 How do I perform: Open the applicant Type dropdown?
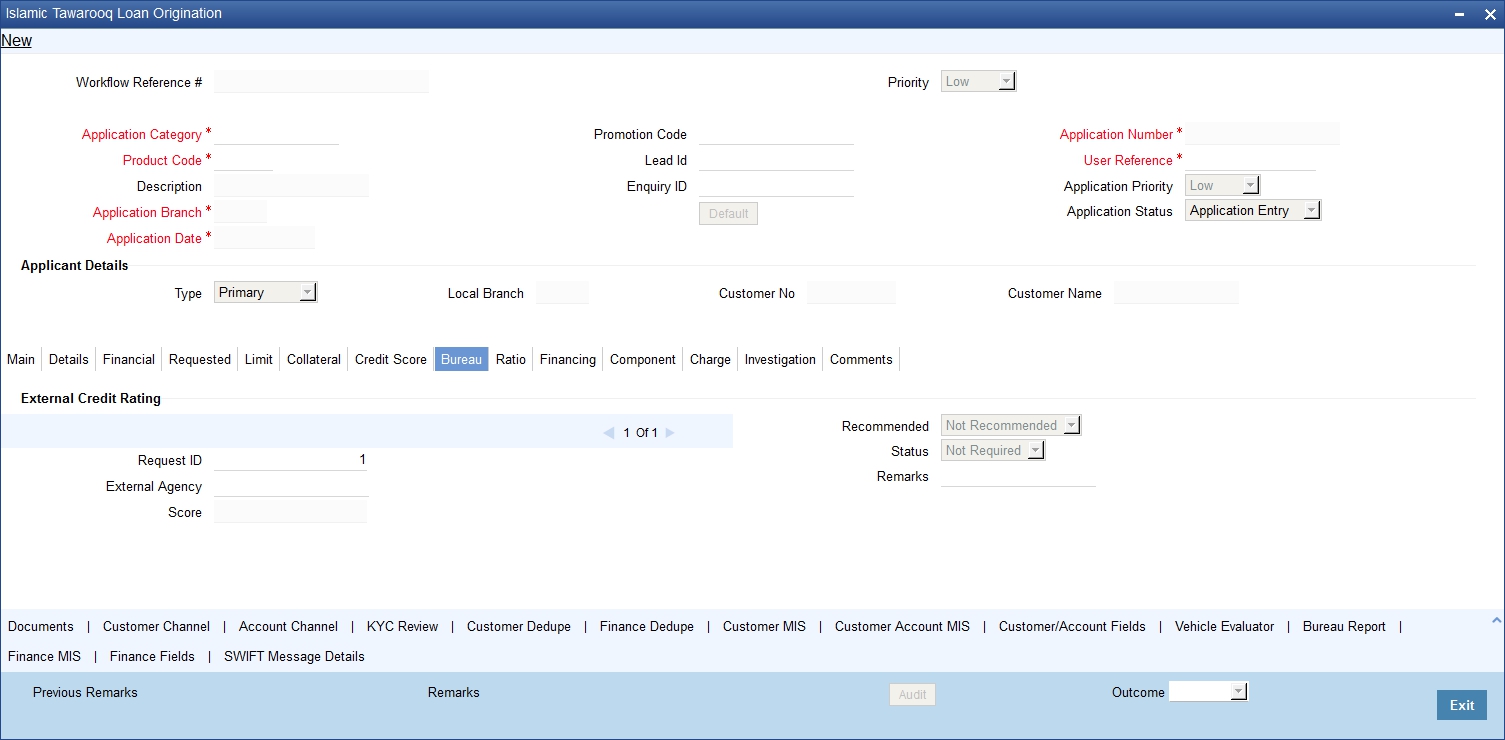266,293
